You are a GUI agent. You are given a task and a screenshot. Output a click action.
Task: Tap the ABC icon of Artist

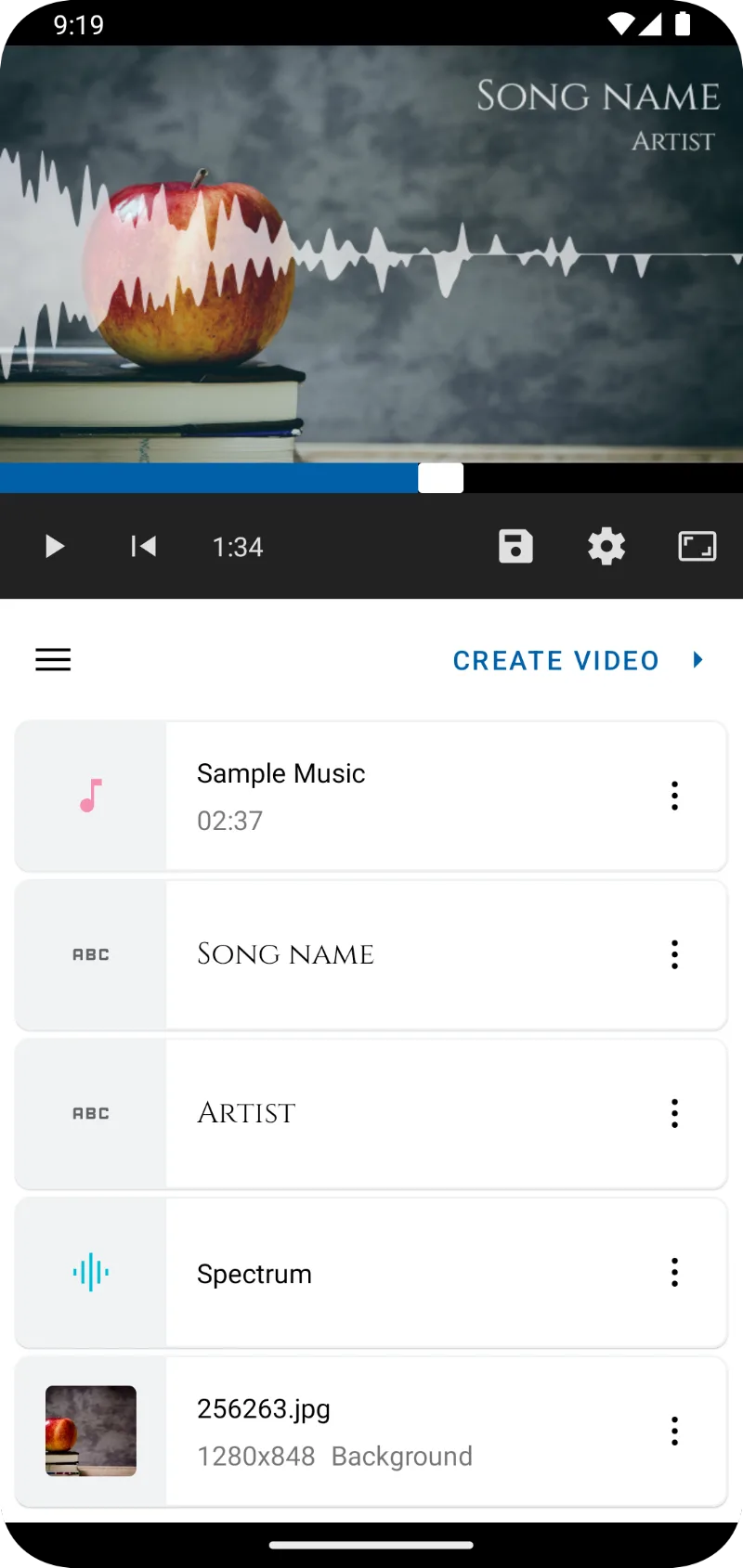click(91, 1113)
